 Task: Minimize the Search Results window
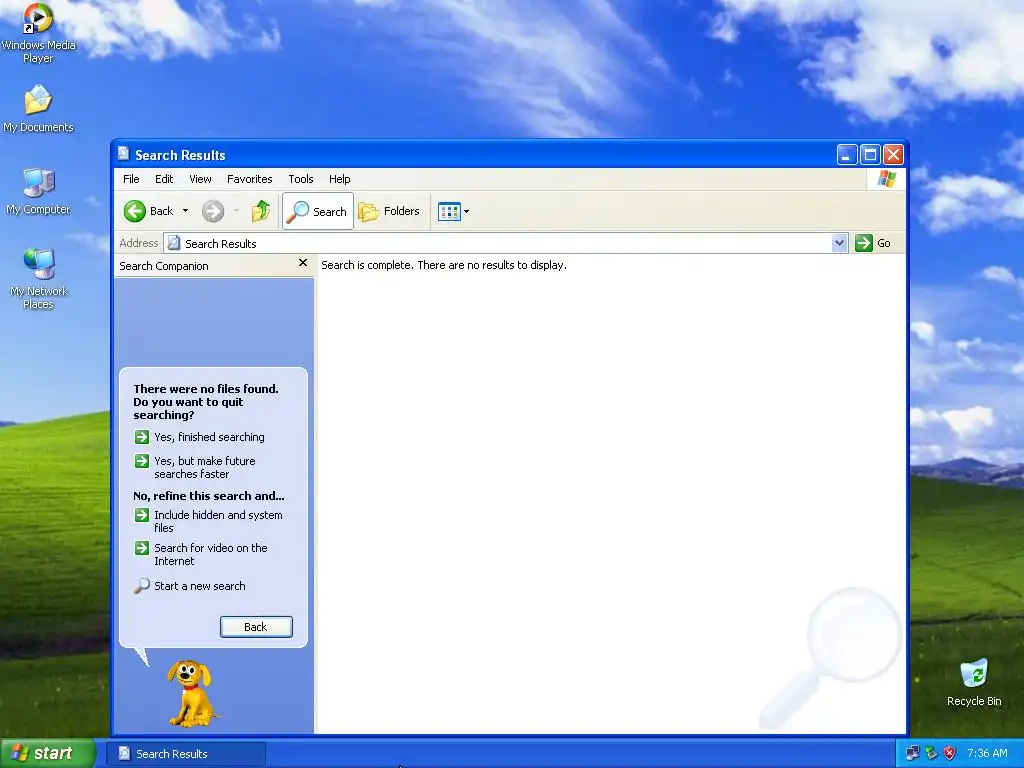(x=847, y=155)
